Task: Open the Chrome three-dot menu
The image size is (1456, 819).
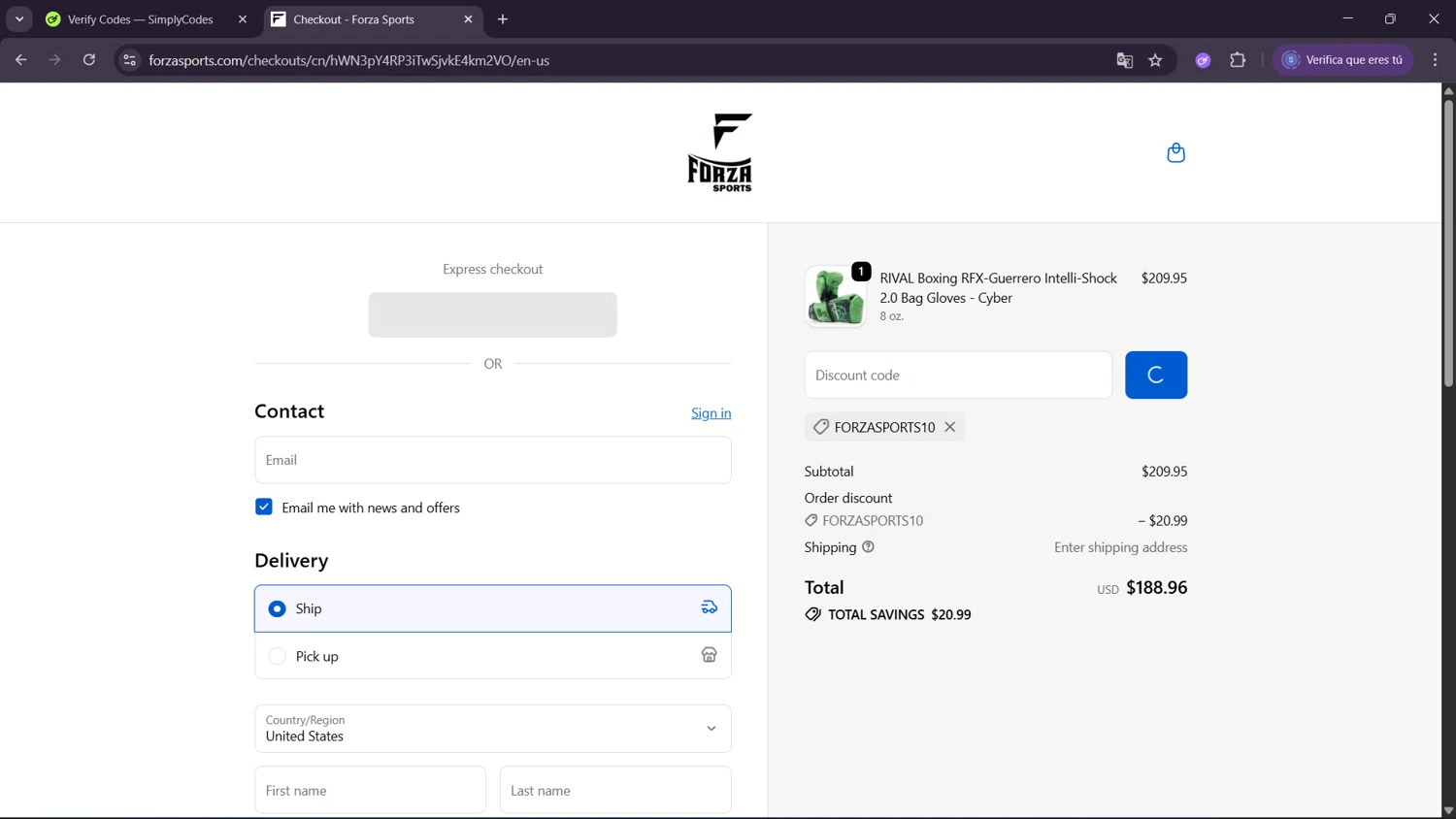Action: click(1435, 60)
